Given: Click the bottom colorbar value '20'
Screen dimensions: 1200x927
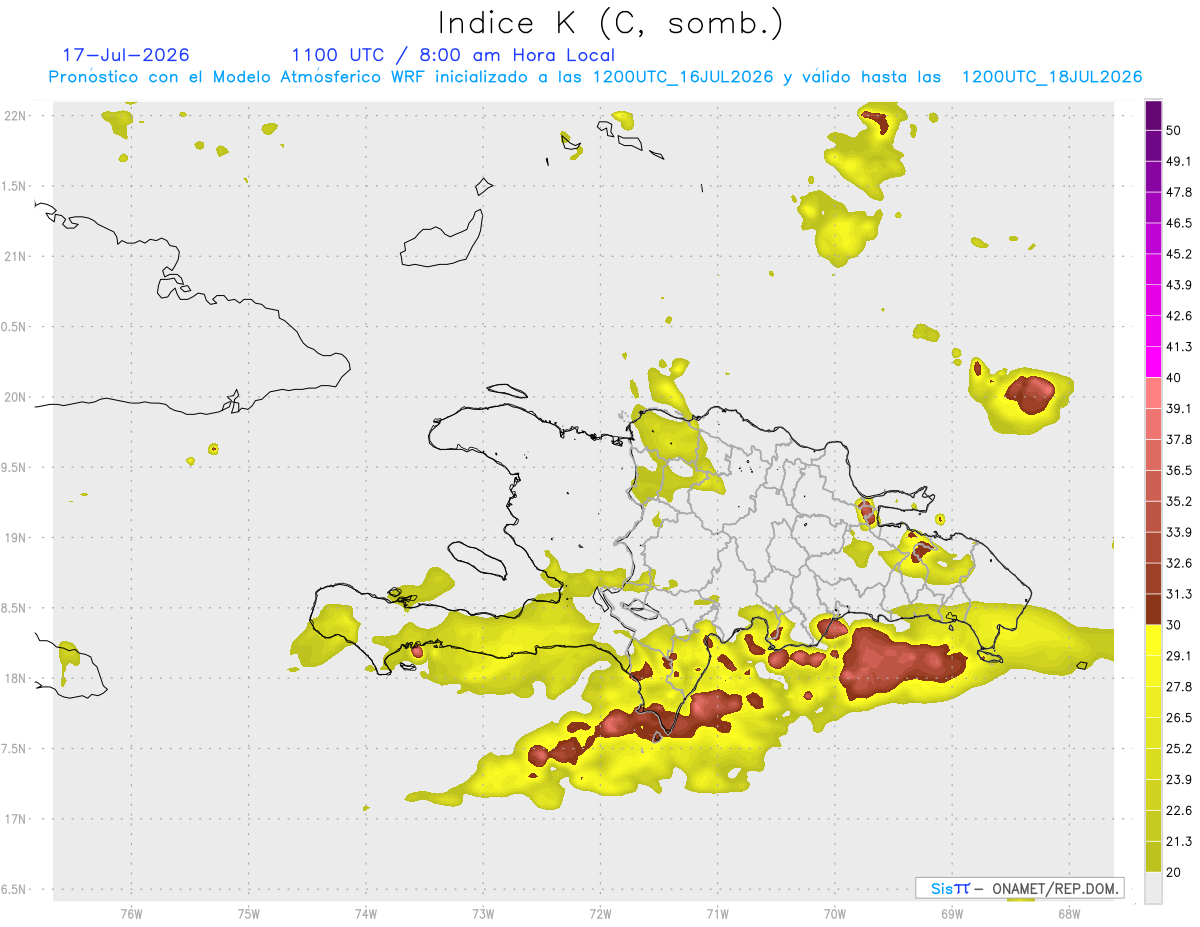Looking at the screenshot, I should [1175, 872].
